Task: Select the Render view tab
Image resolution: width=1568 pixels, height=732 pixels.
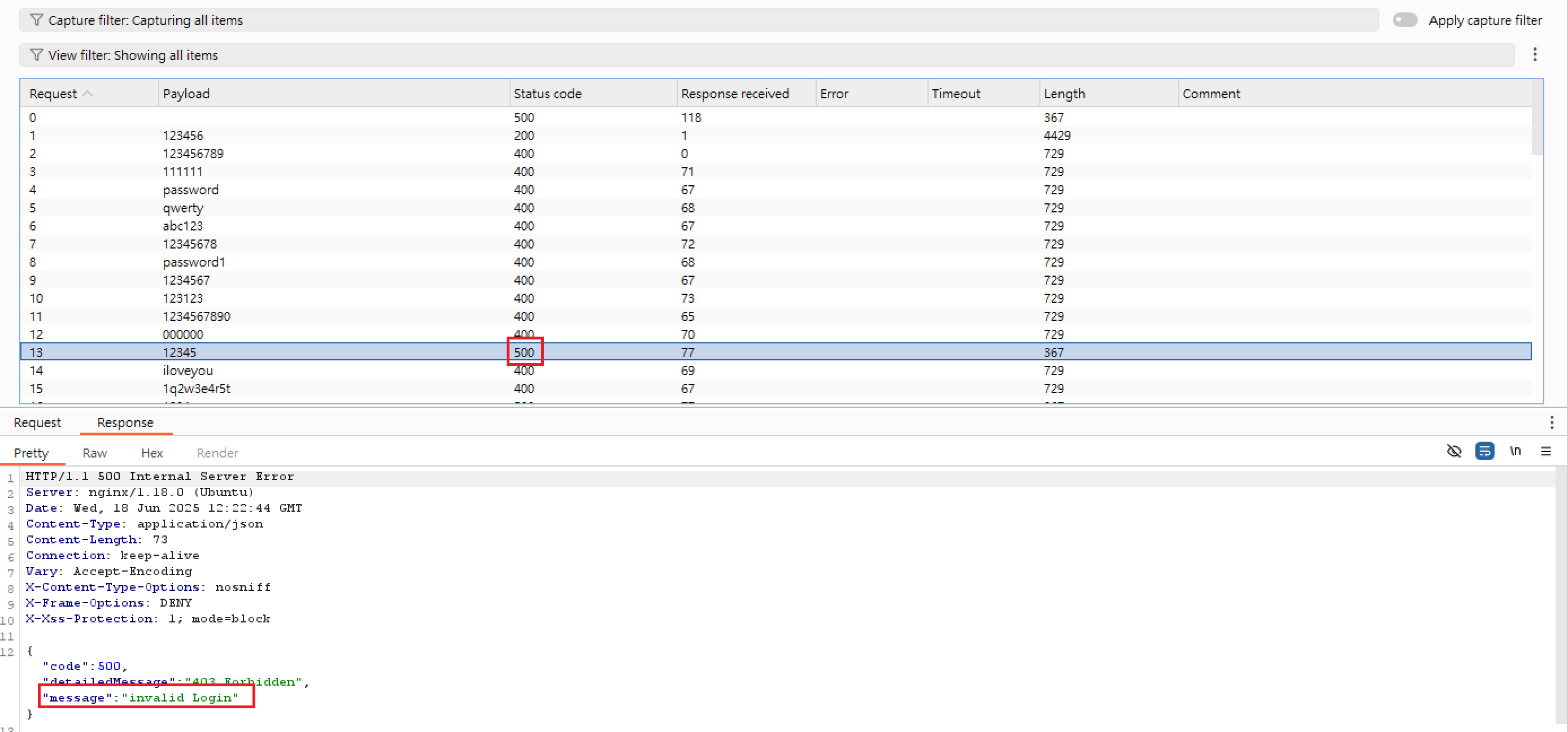Action: coord(217,453)
